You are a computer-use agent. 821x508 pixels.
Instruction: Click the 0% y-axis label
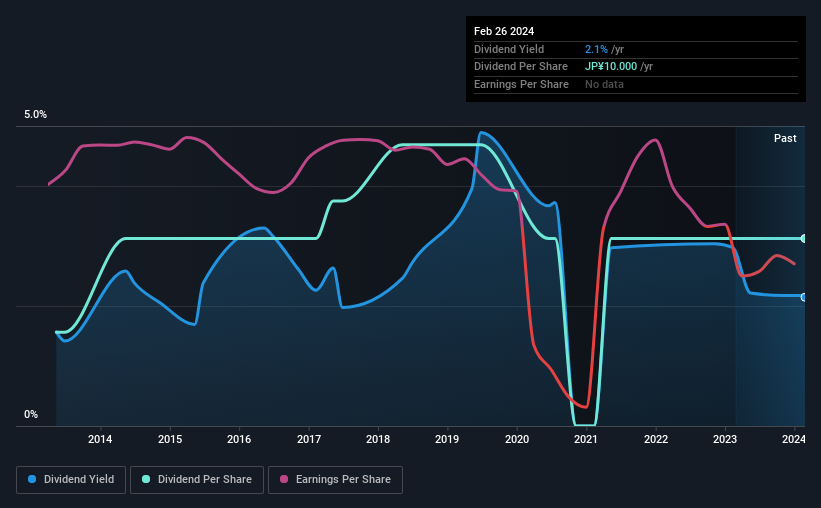[31, 414]
